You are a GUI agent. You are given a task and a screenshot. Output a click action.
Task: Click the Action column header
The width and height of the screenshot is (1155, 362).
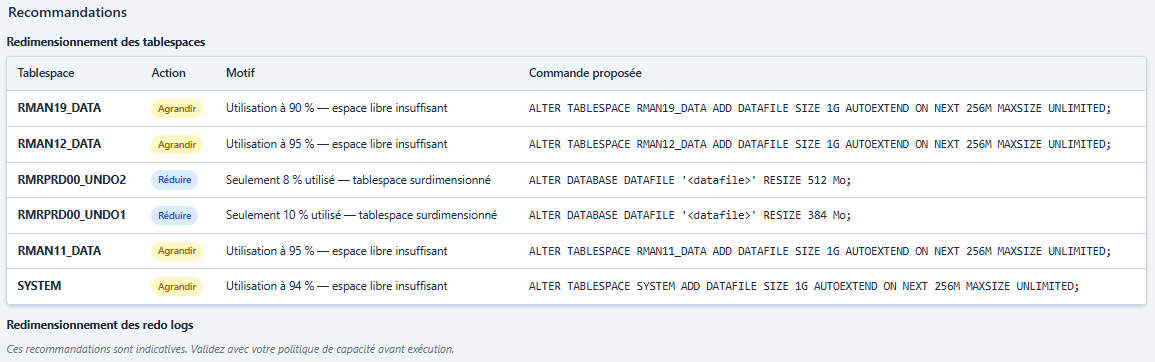pyautogui.click(x=169, y=74)
